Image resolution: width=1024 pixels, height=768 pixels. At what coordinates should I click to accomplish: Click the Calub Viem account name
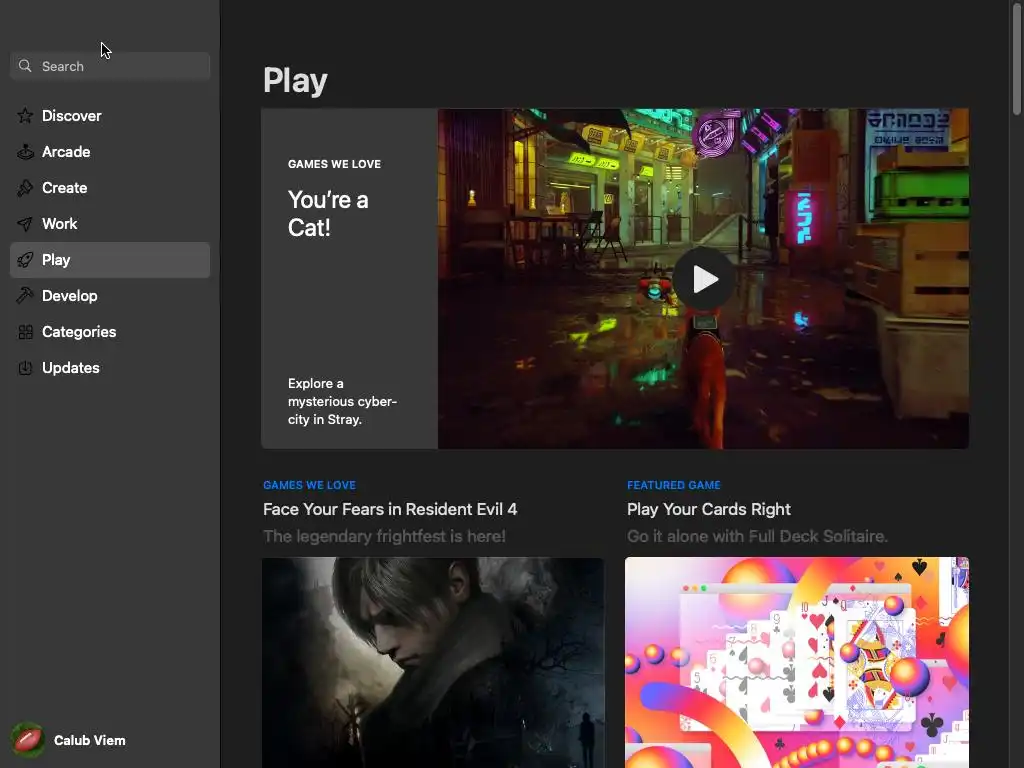click(89, 741)
